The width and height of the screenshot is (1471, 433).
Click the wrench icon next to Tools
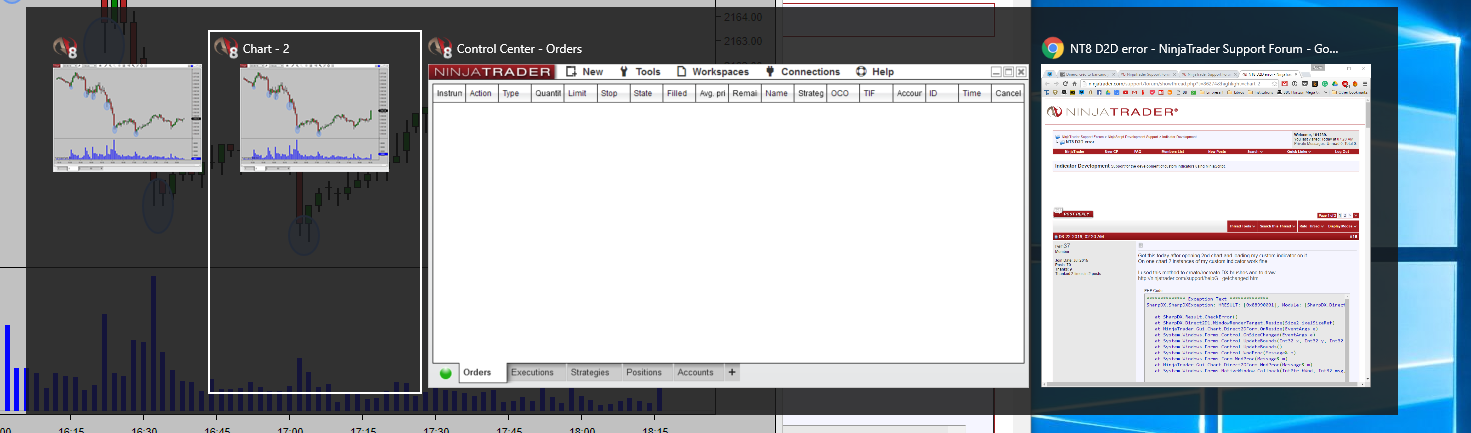coord(624,72)
